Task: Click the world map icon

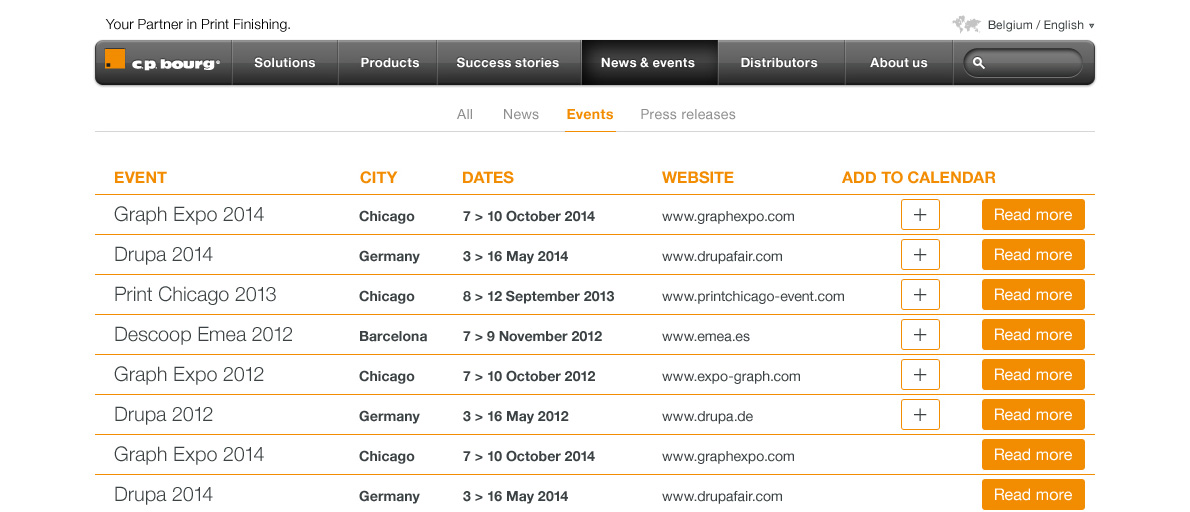Action: coord(966,25)
